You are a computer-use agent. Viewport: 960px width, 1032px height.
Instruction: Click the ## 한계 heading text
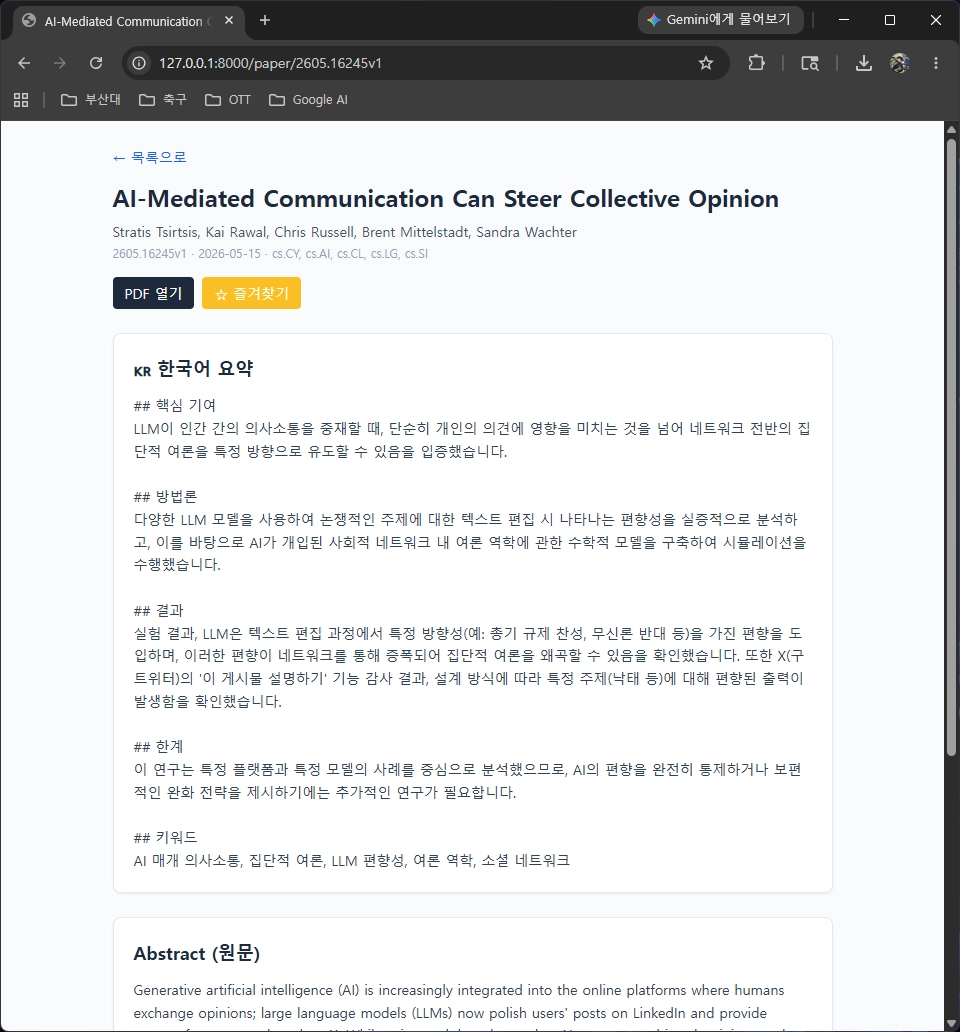[x=159, y=746]
